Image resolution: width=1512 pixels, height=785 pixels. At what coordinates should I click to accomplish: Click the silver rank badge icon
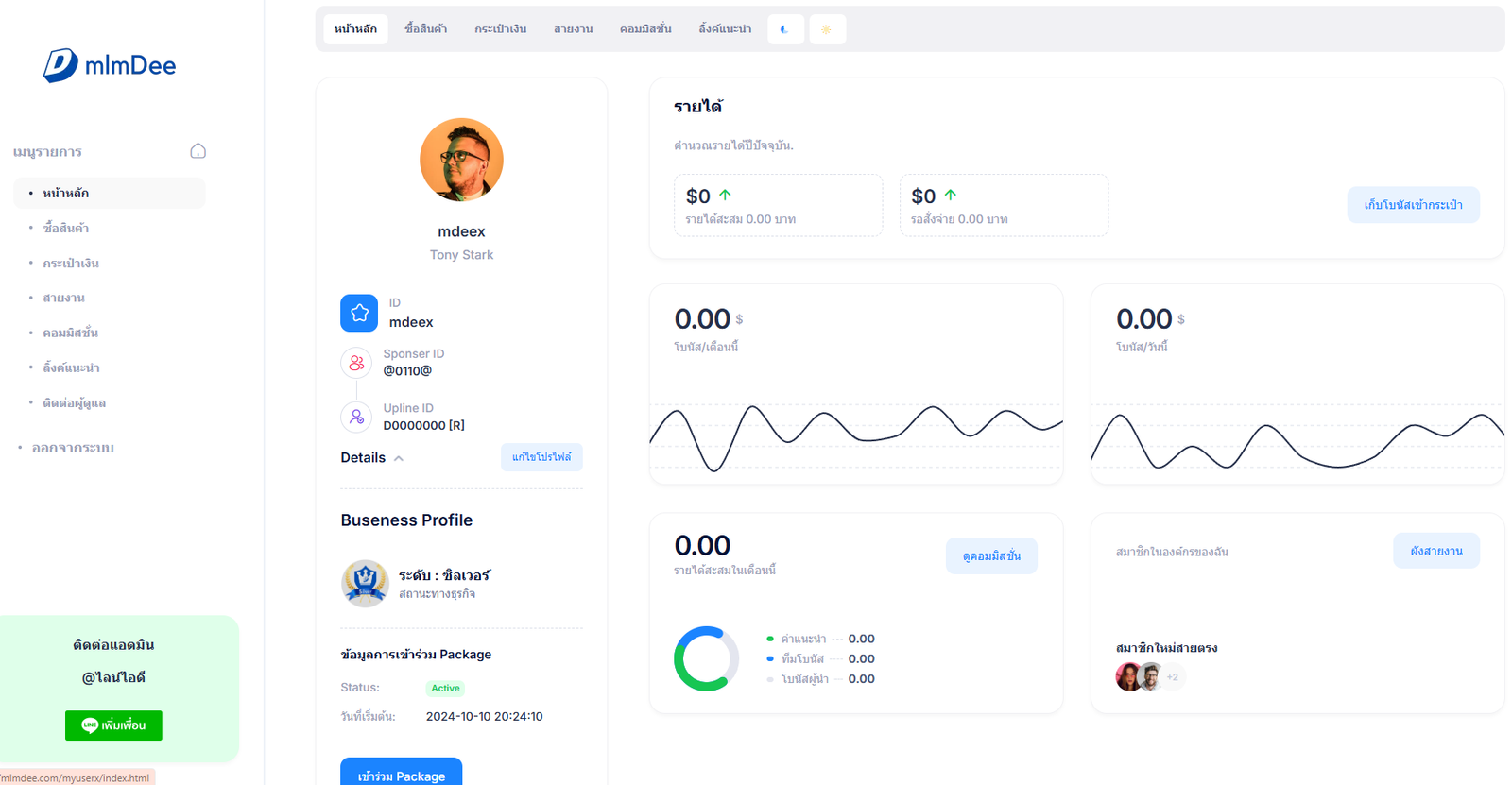pos(365,583)
